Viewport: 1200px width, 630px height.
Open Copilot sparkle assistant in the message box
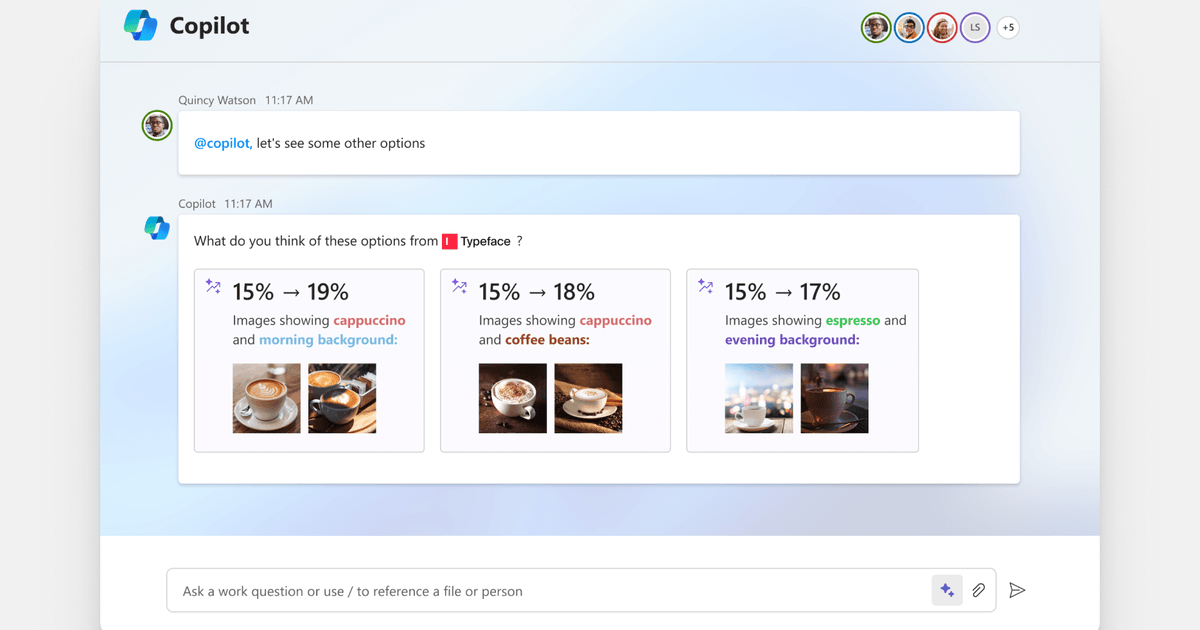point(947,590)
